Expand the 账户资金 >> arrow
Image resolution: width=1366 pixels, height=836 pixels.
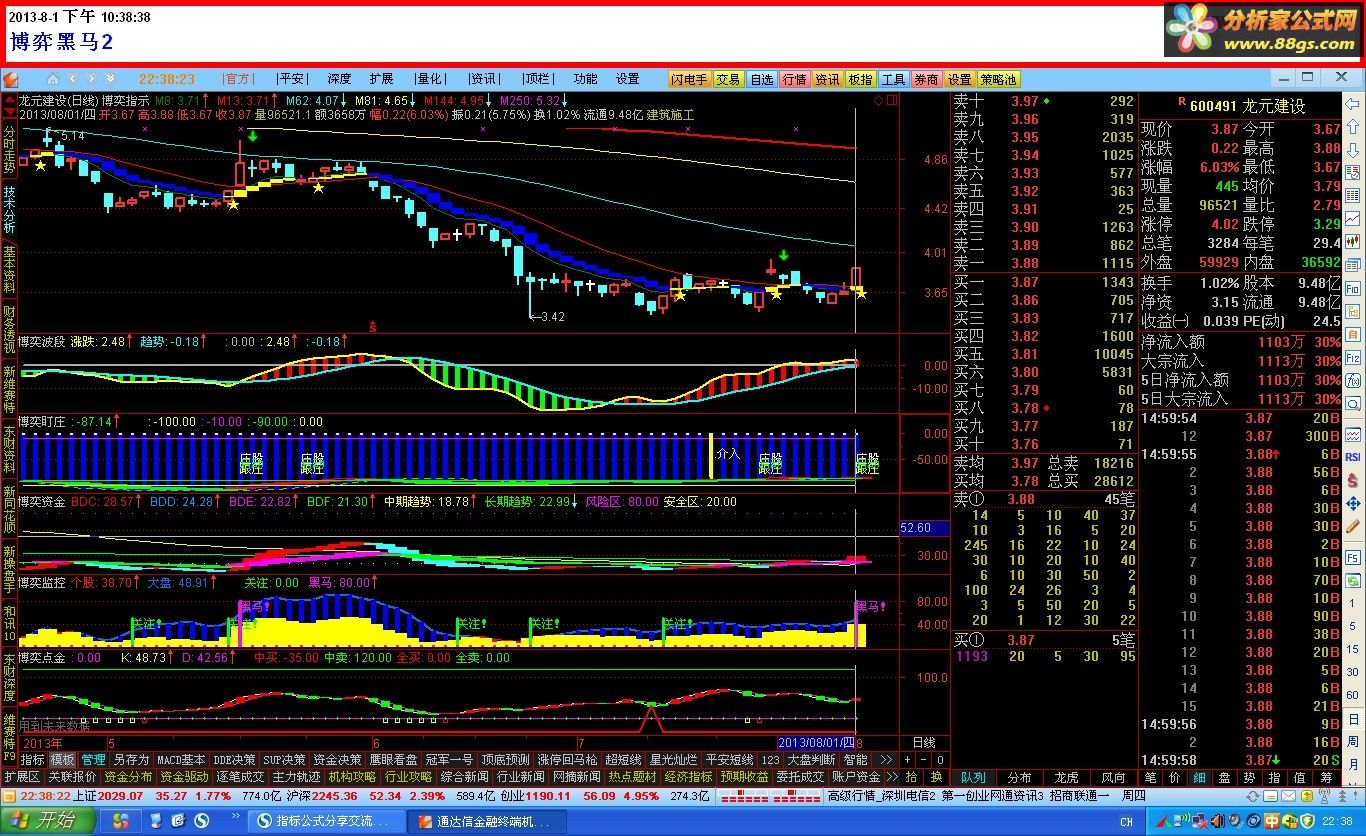pyautogui.click(x=891, y=777)
